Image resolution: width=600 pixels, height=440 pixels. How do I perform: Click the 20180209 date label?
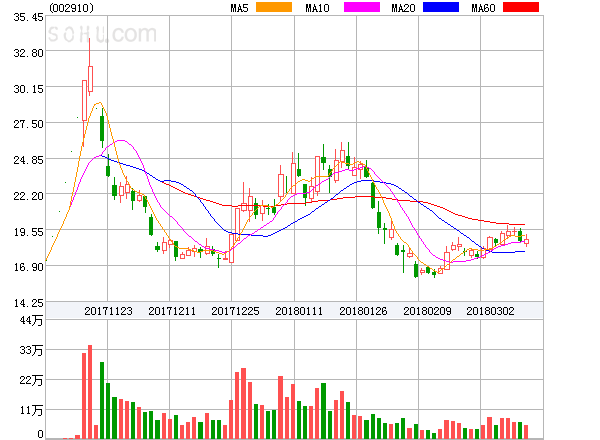pos(427,311)
